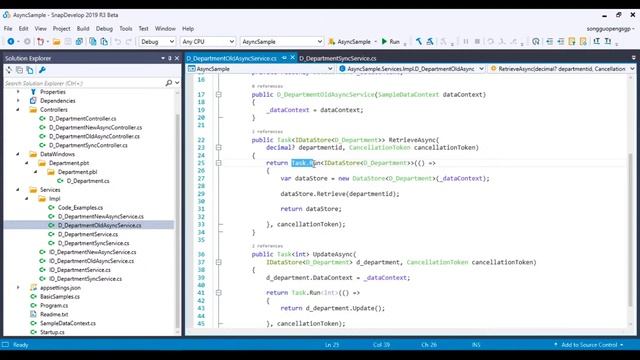Switch to D_DepartmentSyncService.cs tab
Screen dimensions: 640x360
point(338,58)
